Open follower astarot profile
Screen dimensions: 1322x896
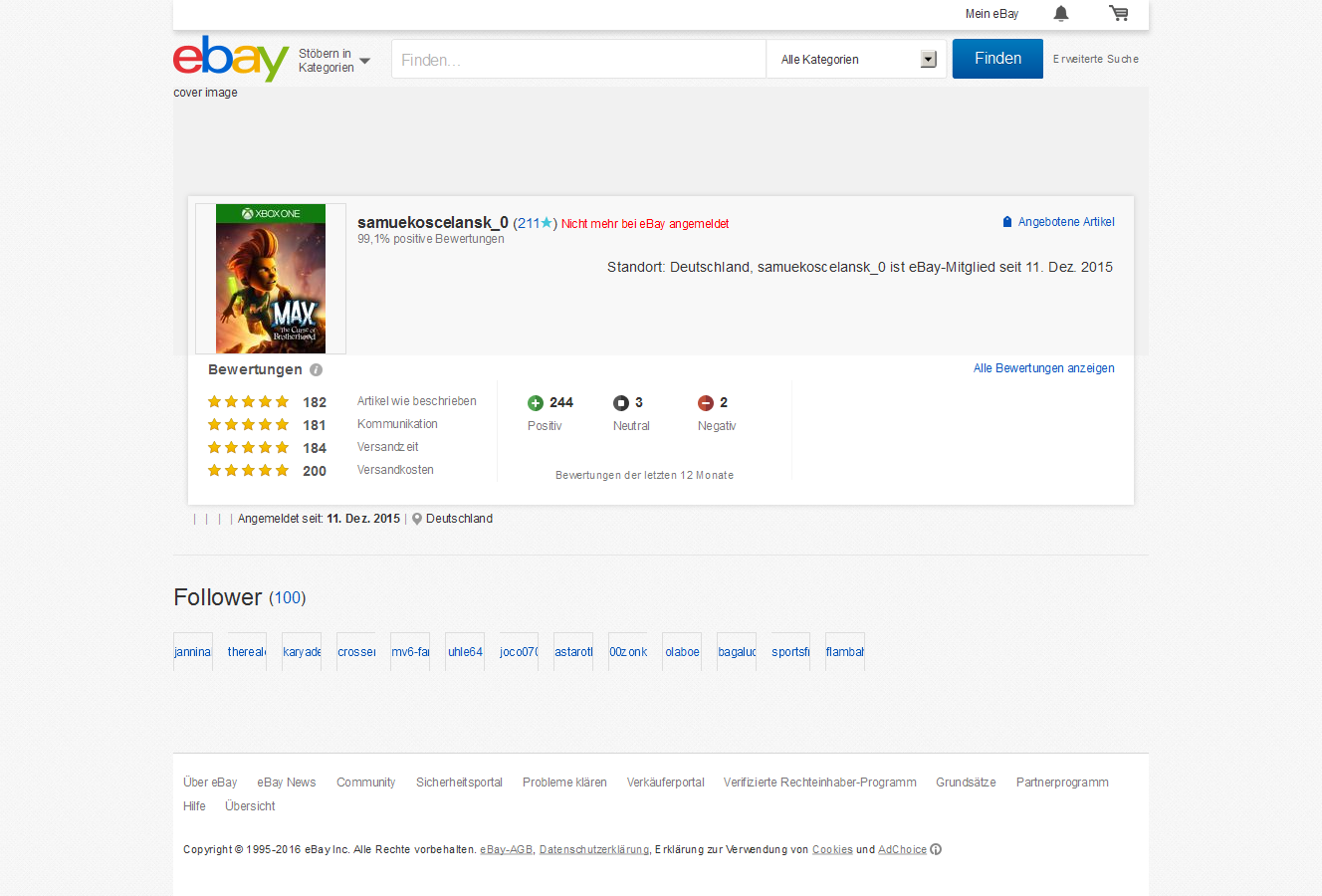[573, 652]
